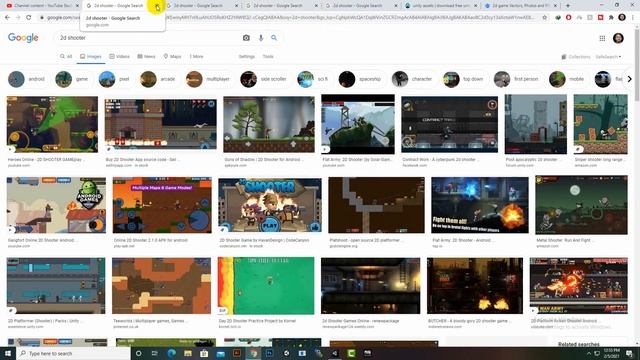Switch to the All results tab
Screen dimensions: 640x360
tap(66, 56)
